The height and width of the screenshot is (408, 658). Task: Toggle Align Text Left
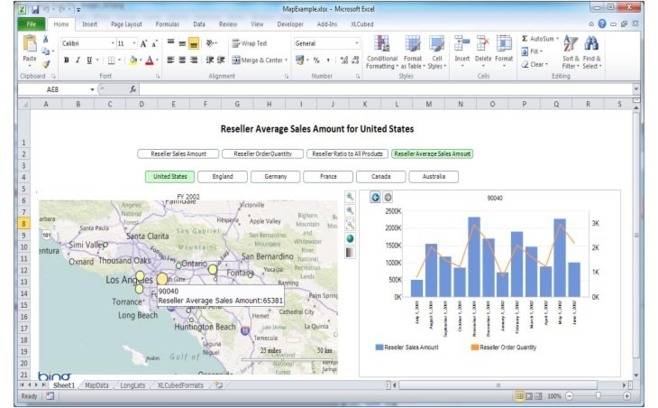(x=170, y=60)
